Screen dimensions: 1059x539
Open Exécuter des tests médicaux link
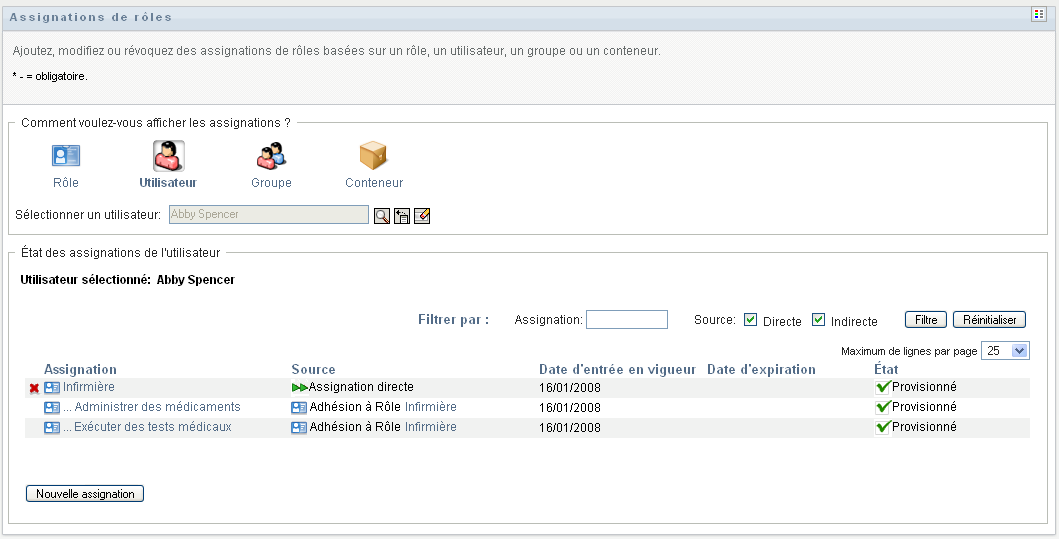tap(153, 427)
